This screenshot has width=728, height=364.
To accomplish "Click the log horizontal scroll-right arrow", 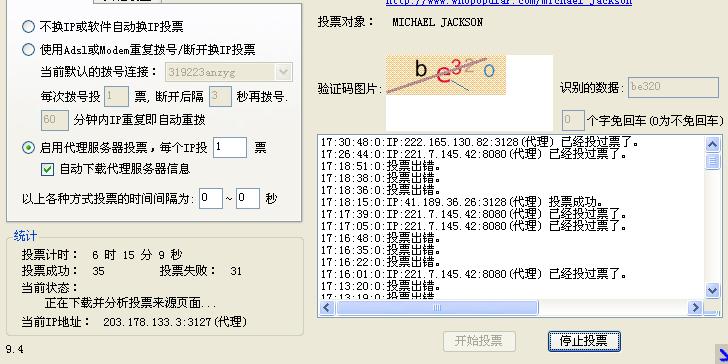I will (x=695, y=307).
